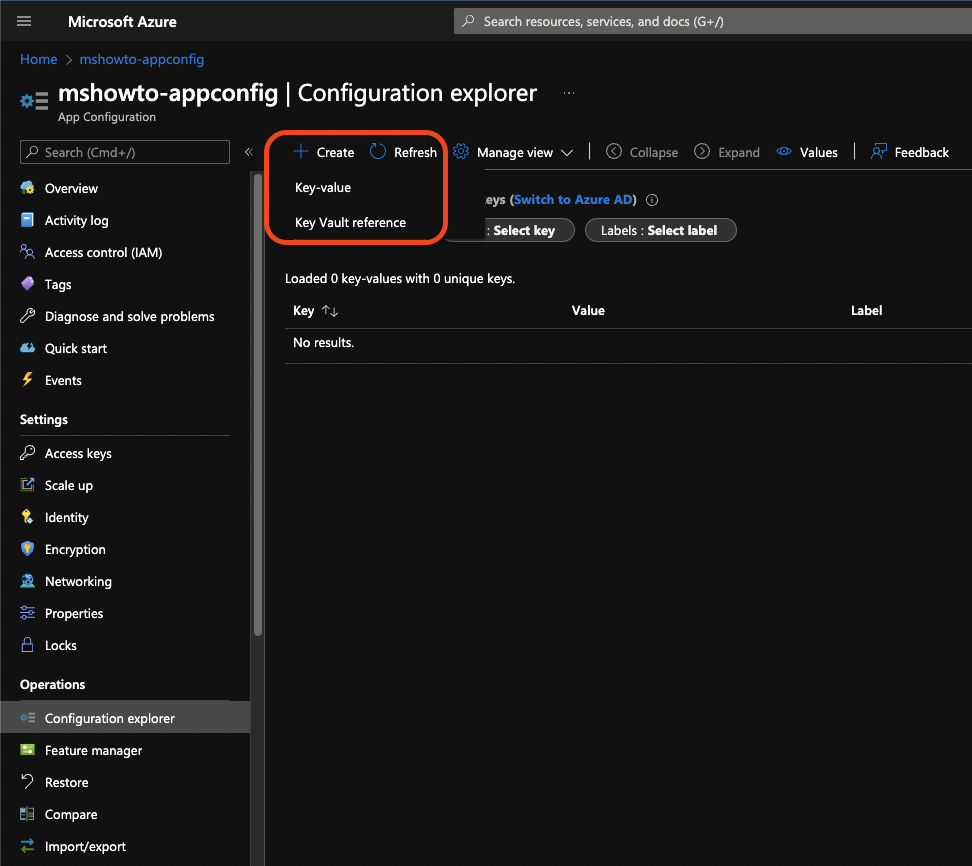Viewport: 972px width, 866px height.
Task: Open Diagnose and solve problems
Action: pos(129,316)
